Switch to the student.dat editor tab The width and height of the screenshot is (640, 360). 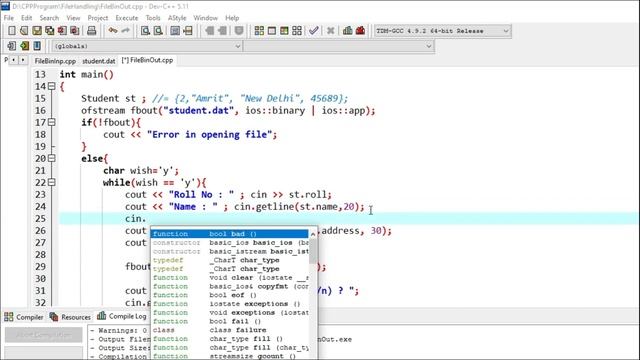pyautogui.click(x=98, y=61)
